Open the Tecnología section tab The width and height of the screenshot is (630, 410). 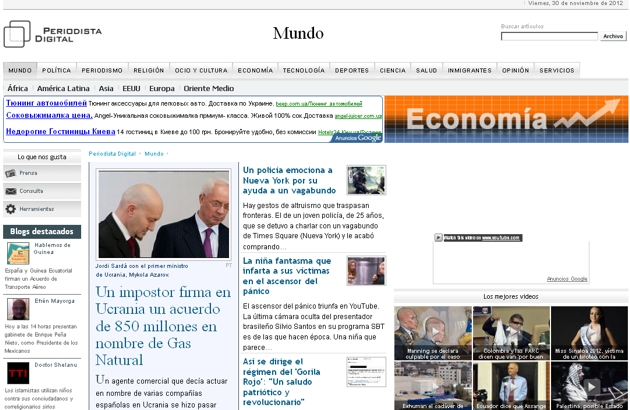pos(303,70)
